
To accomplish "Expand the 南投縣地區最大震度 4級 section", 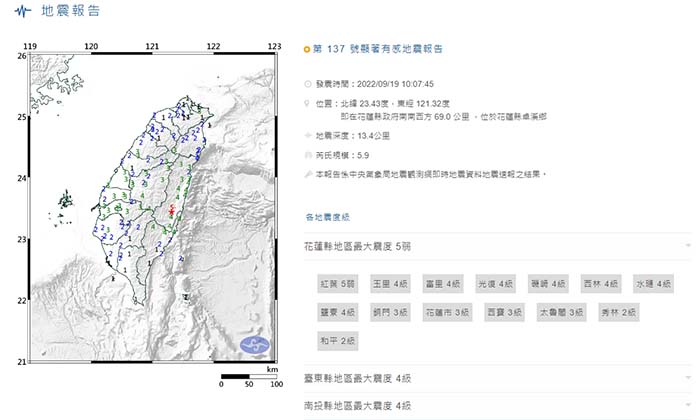I will (x=497, y=405).
